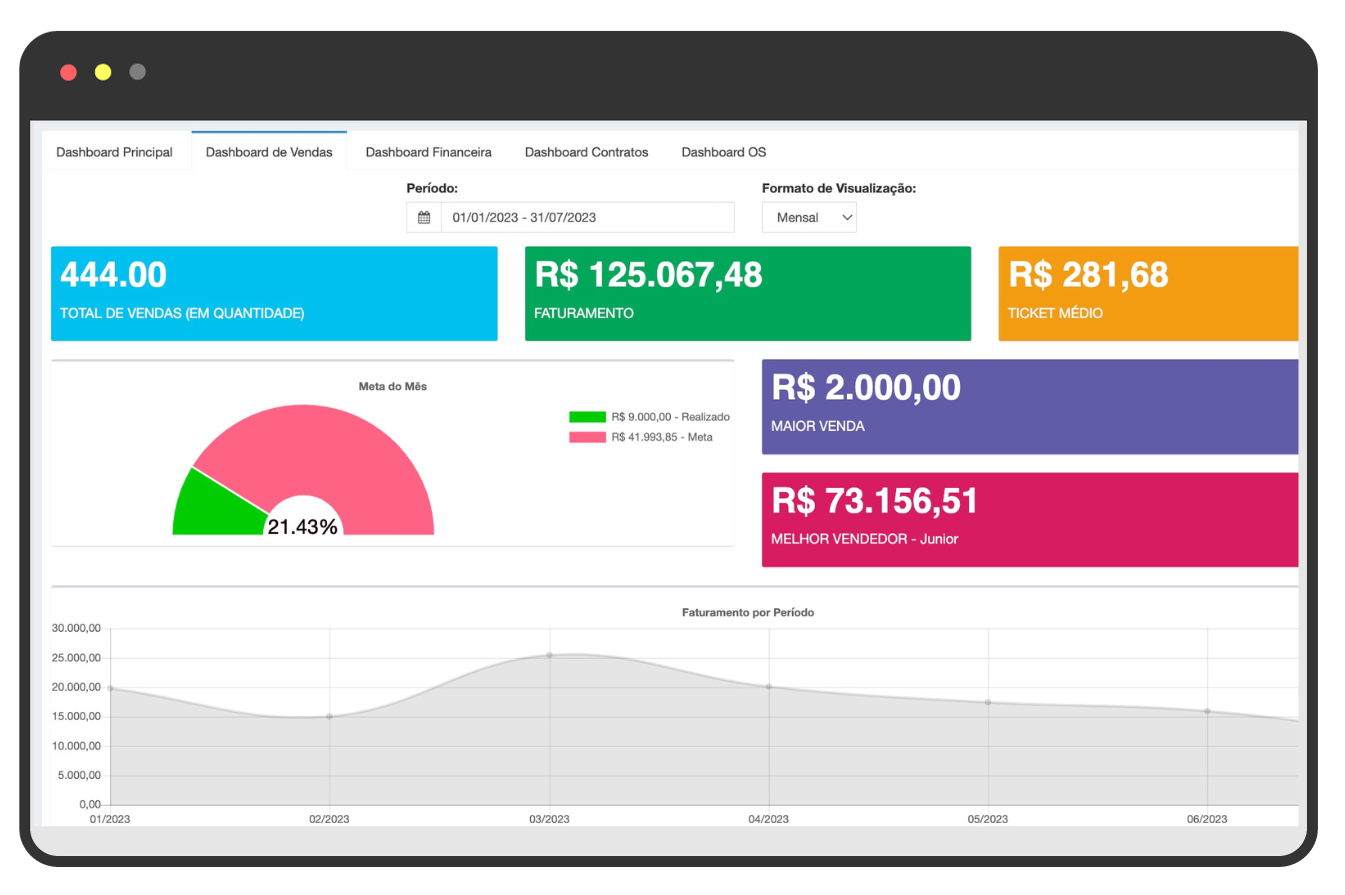The image size is (1345, 895).
Task: Toggle the green Realizado legend swatch
Action: [x=587, y=417]
